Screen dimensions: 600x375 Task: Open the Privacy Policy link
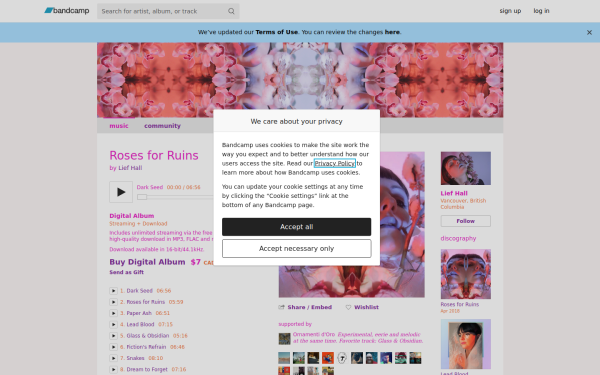tap(335, 163)
